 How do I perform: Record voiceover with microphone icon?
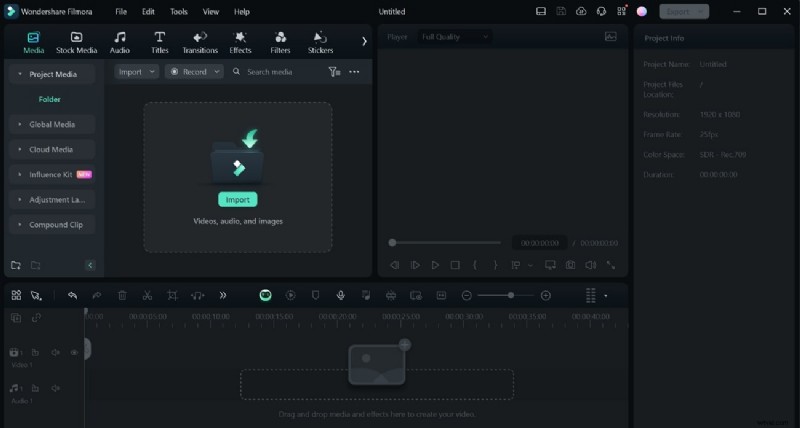click(x=341, y=295)
